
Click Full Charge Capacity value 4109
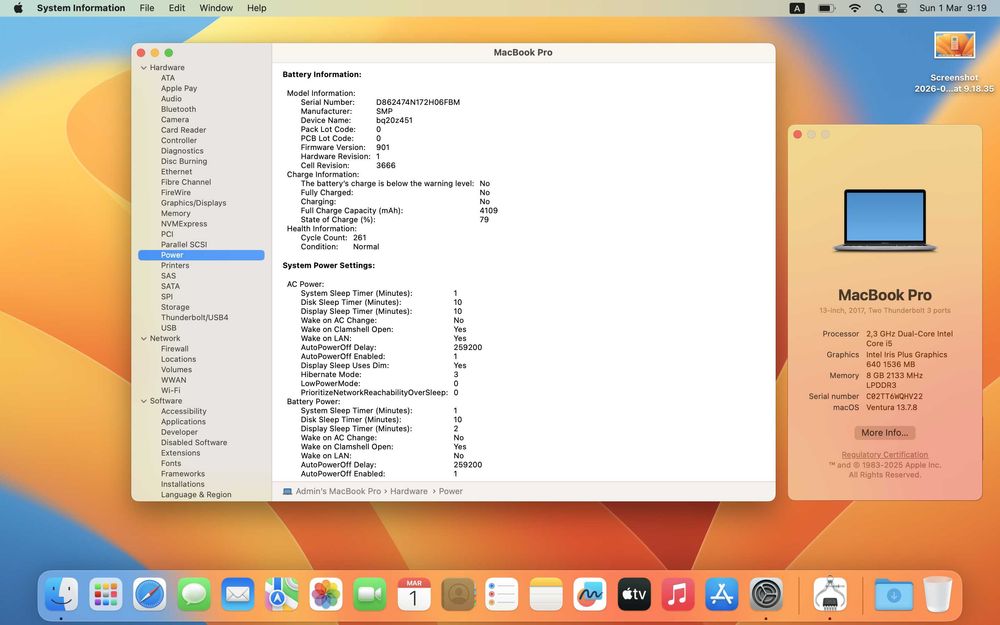tap(489, 210)
